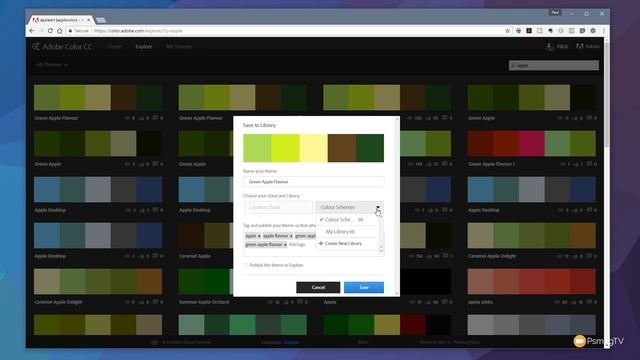Click the 'apple' search field
The height and width of the screenshot is (360, 640).
[x=553, y=65]
